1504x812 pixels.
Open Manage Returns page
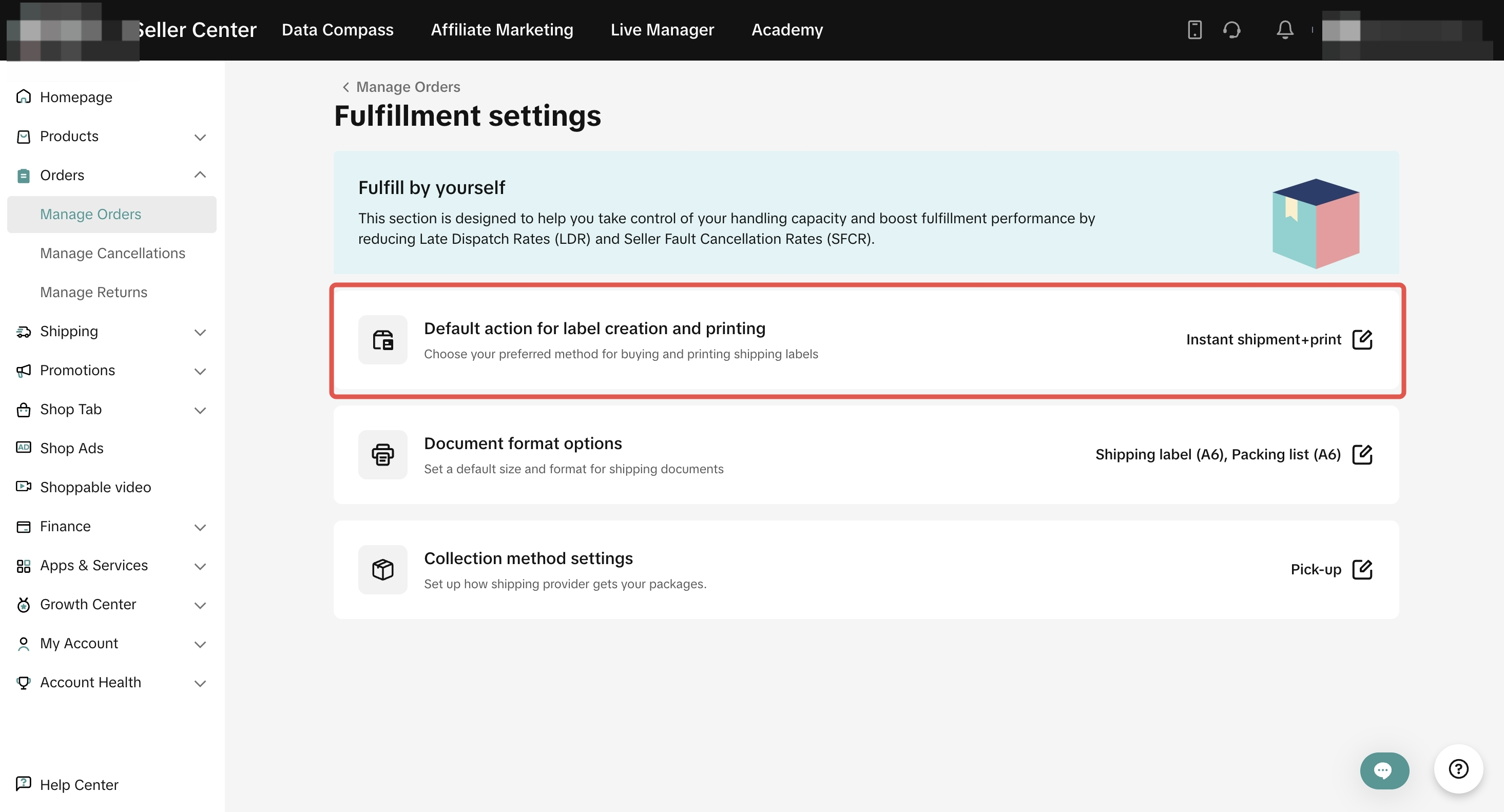coord(93,293)
